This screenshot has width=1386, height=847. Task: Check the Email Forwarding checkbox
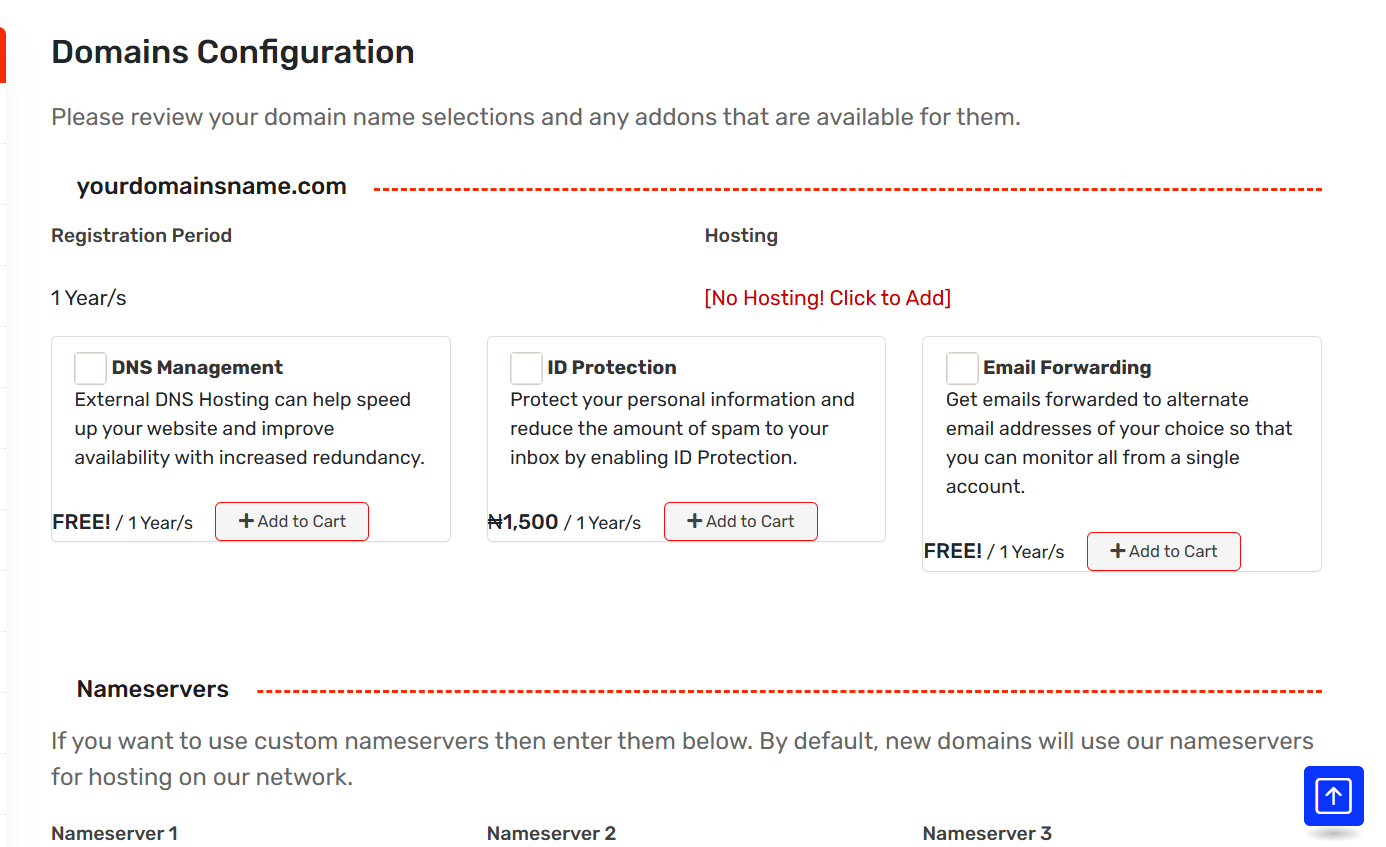click(962, 368)
